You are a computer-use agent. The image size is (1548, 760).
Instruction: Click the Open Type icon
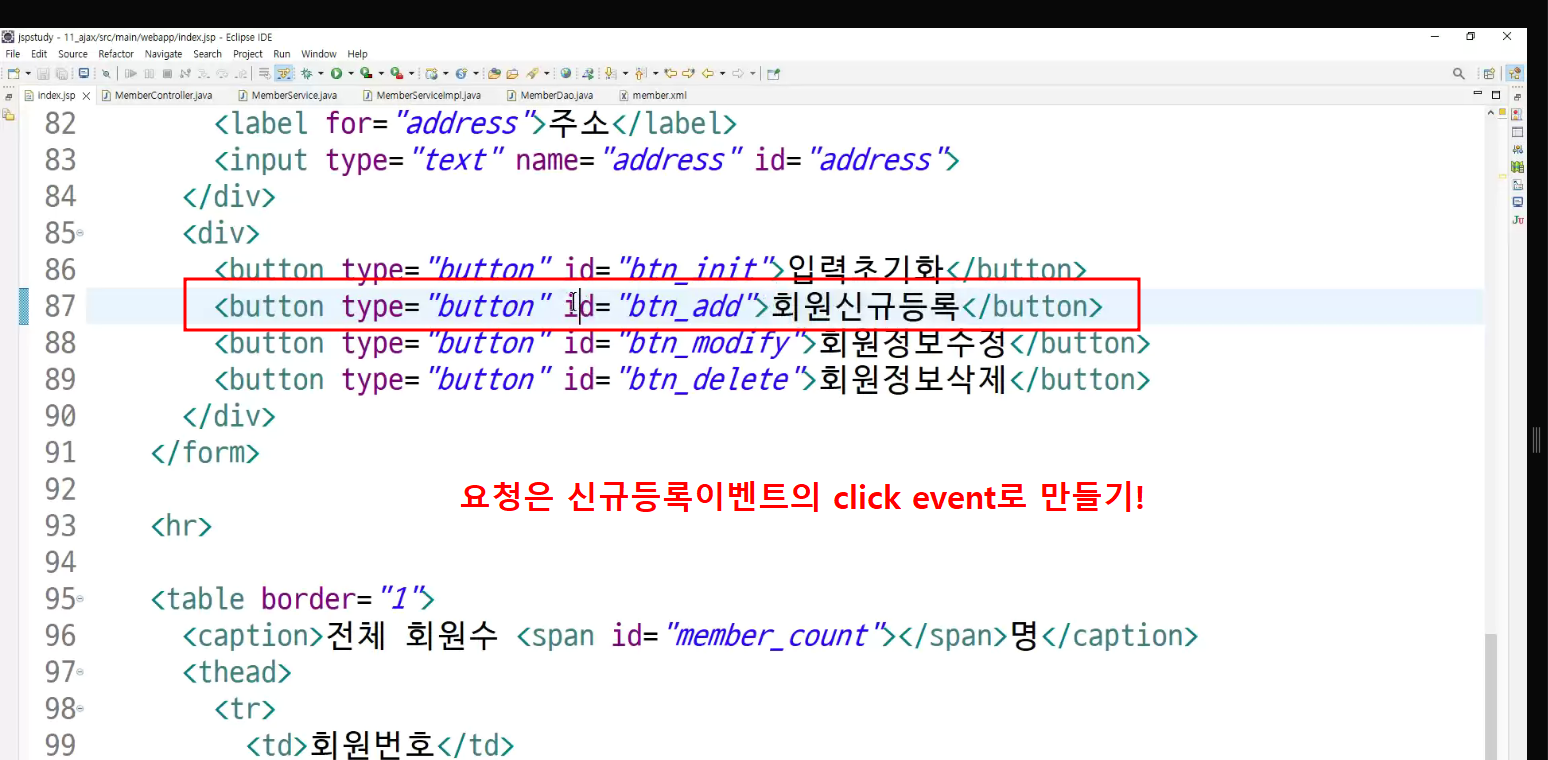pyautogui.click(x=494, y=73)
